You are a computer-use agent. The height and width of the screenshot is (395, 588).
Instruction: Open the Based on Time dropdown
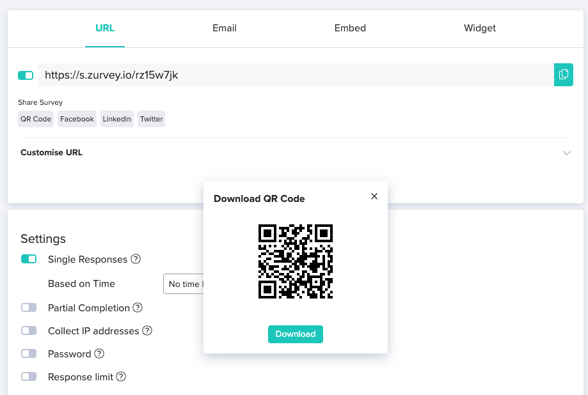[x=183, y=284]
